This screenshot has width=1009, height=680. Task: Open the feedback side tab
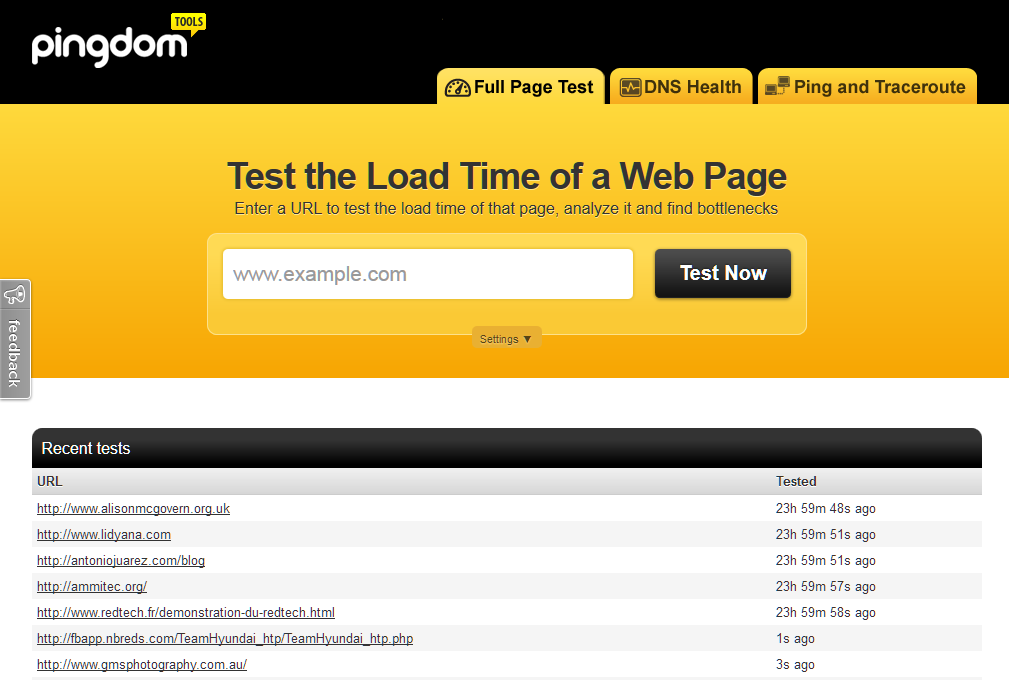click(x=15, y=340)
